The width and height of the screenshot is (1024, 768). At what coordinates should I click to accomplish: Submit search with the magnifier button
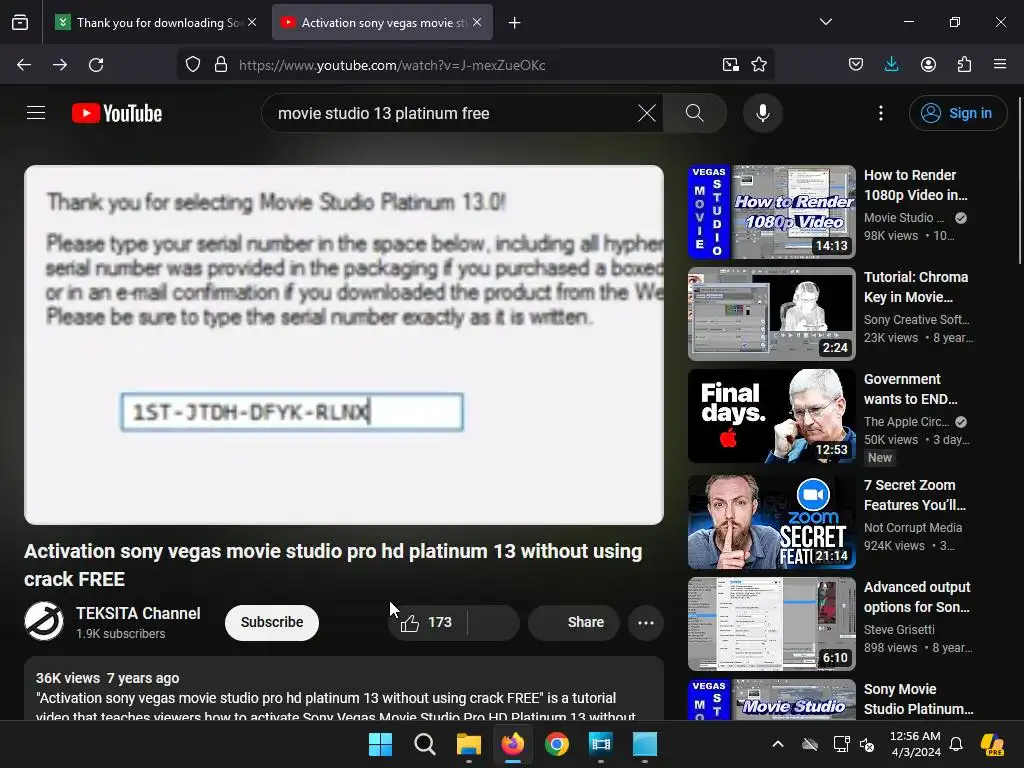pyautogui.click(x=695, y=113)
